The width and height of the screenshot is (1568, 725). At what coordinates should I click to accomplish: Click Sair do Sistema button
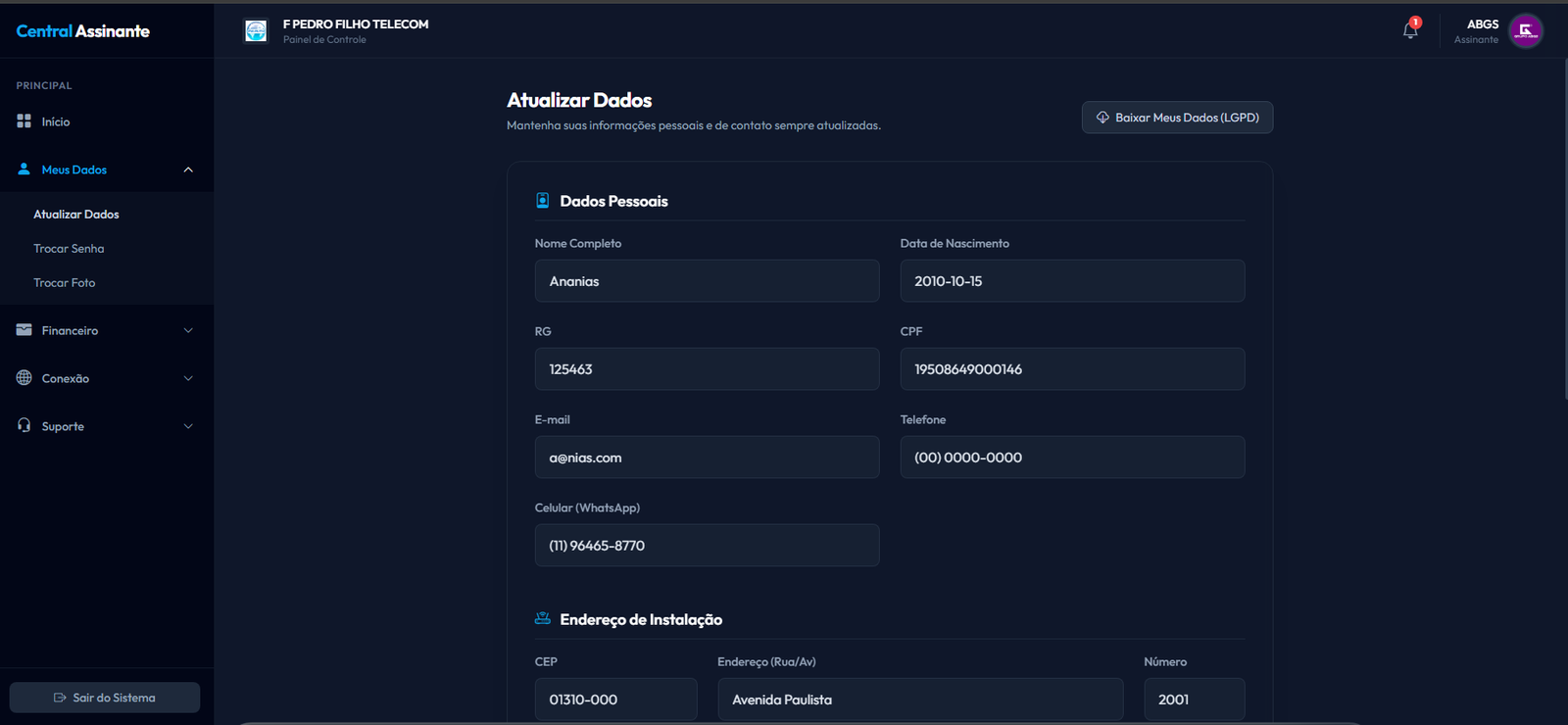tap(105, 698)
